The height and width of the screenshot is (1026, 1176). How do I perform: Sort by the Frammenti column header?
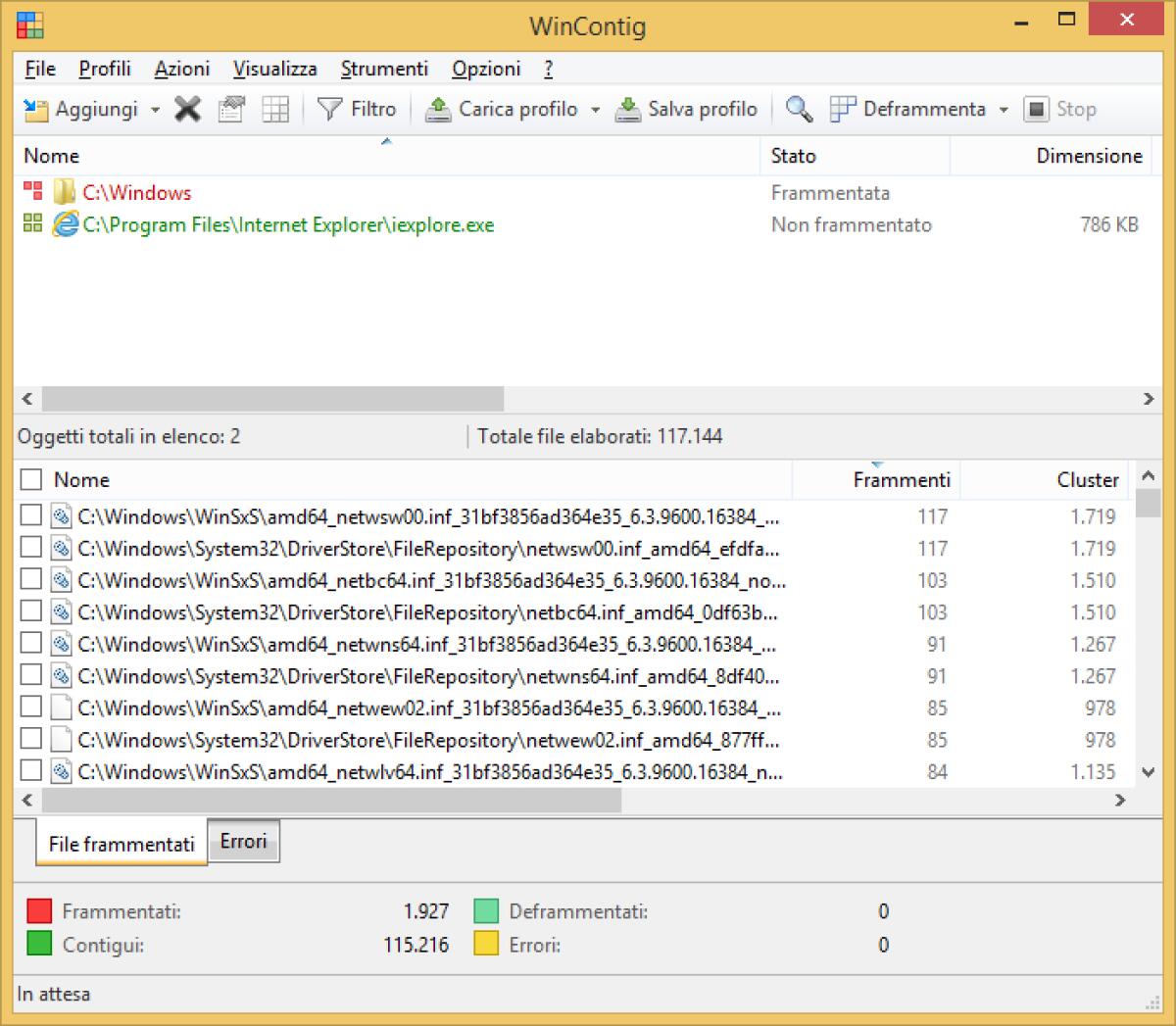(901, 479)
